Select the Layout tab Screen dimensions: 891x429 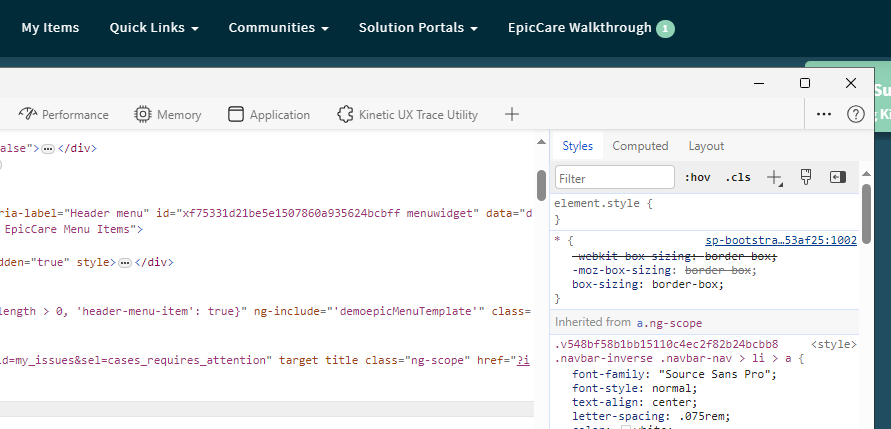pos(706,146)
